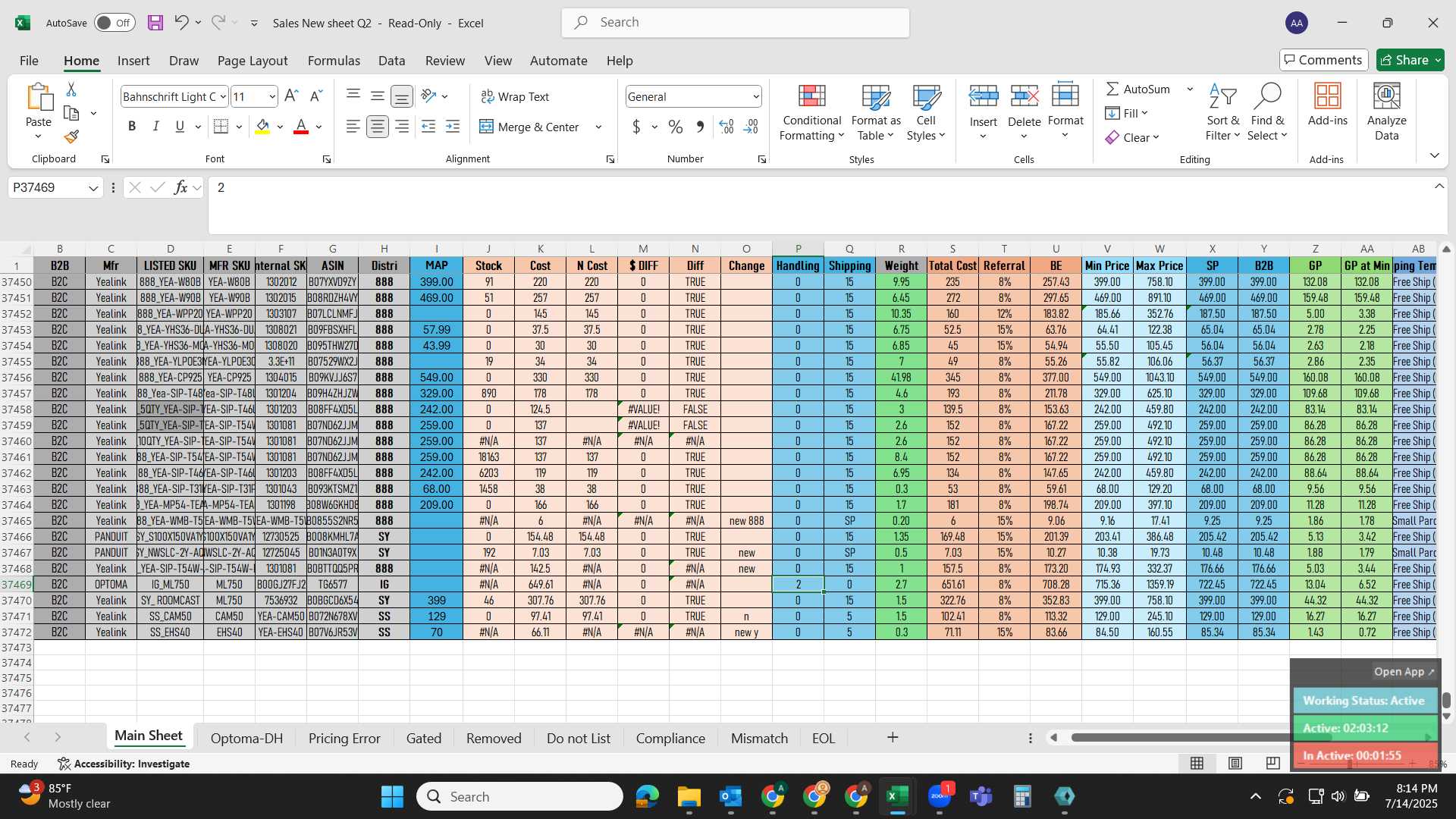1456x819 pixels.
Task: Toggle Center horizontal alignment
Action: (378, 127)
